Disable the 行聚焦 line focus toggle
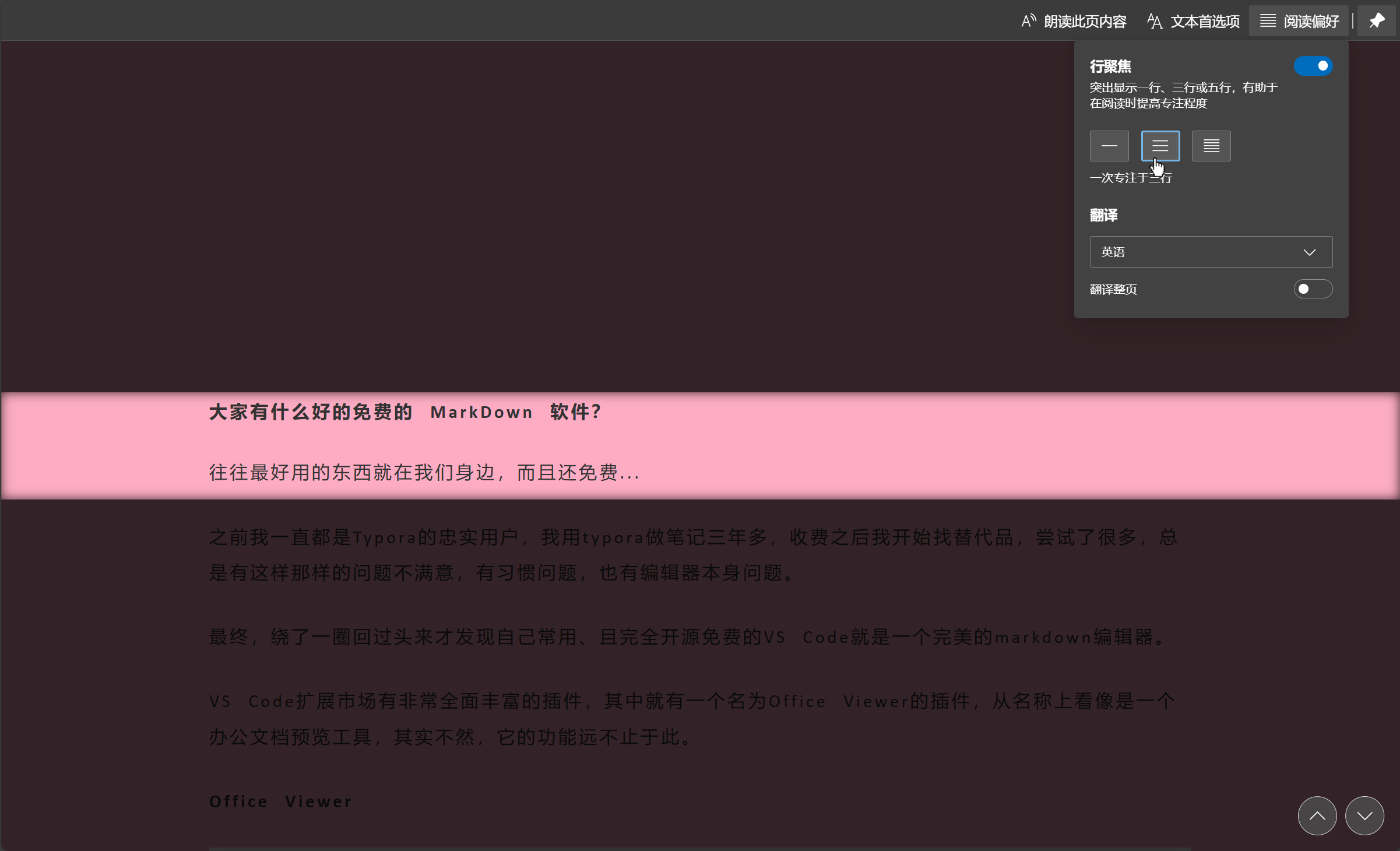The image size is (1400, 851). click(1313, 66)
